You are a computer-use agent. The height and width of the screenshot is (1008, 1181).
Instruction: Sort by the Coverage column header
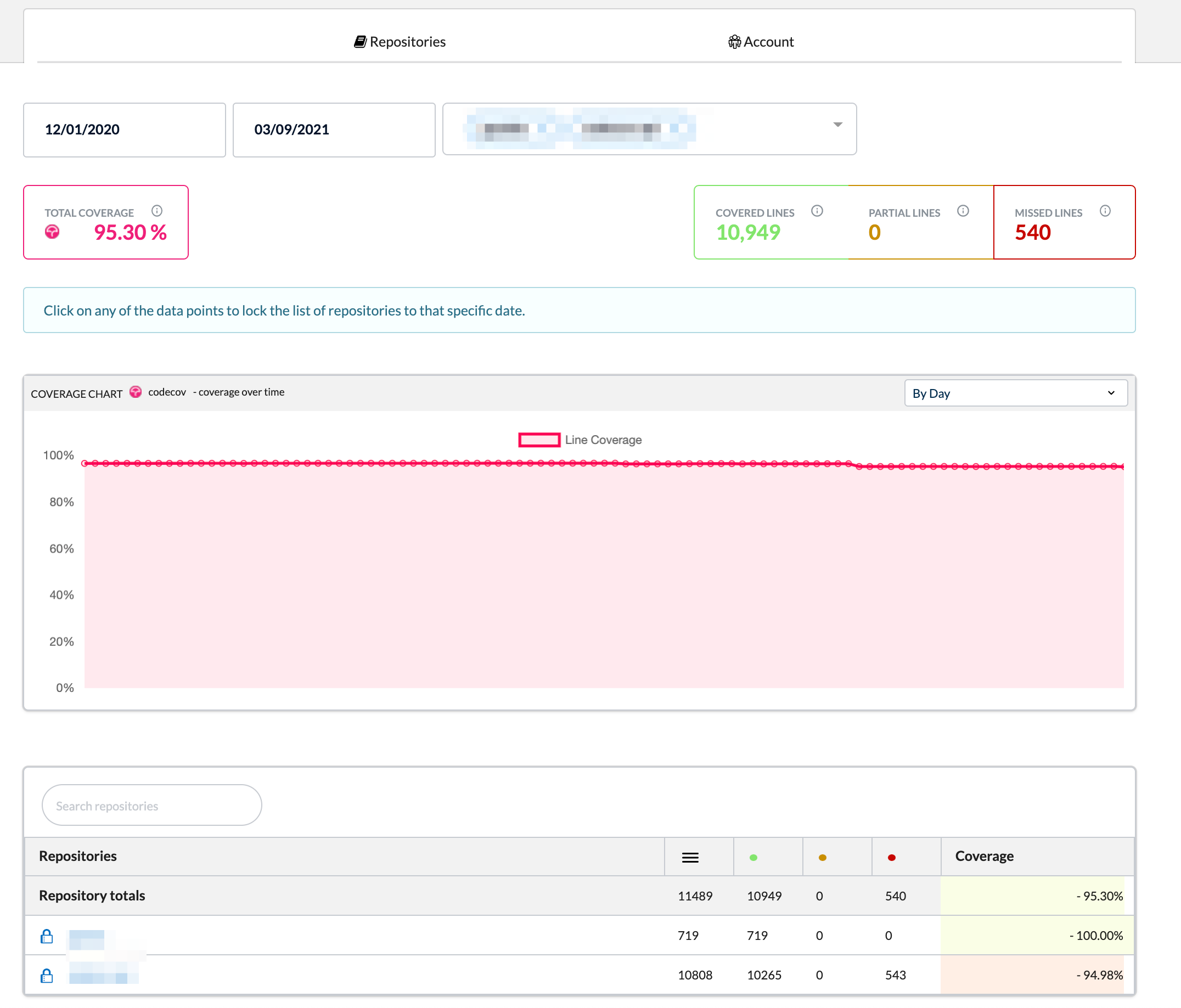point(984,856)
